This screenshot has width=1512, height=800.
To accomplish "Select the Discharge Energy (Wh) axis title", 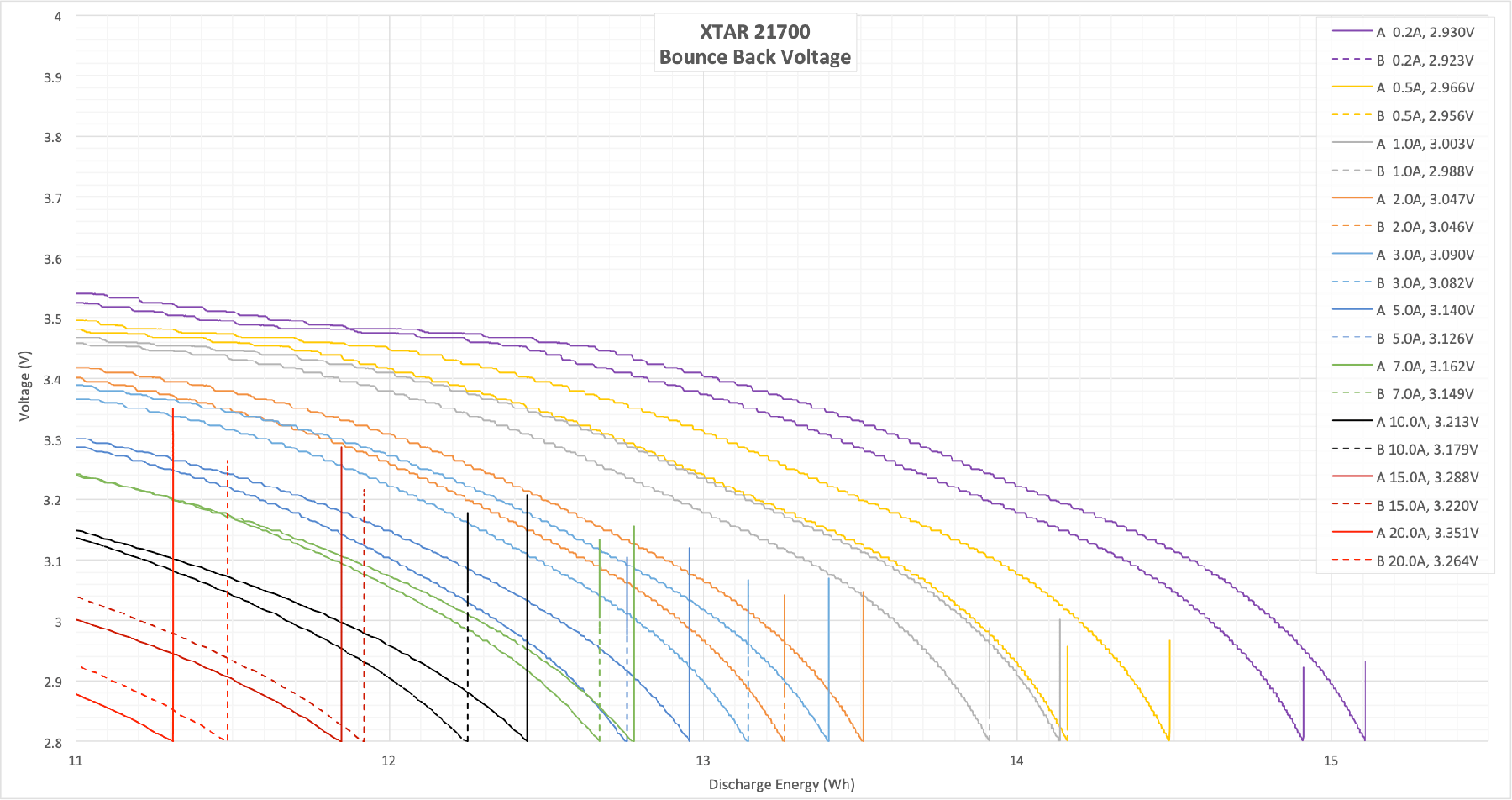I will [781, 784].
